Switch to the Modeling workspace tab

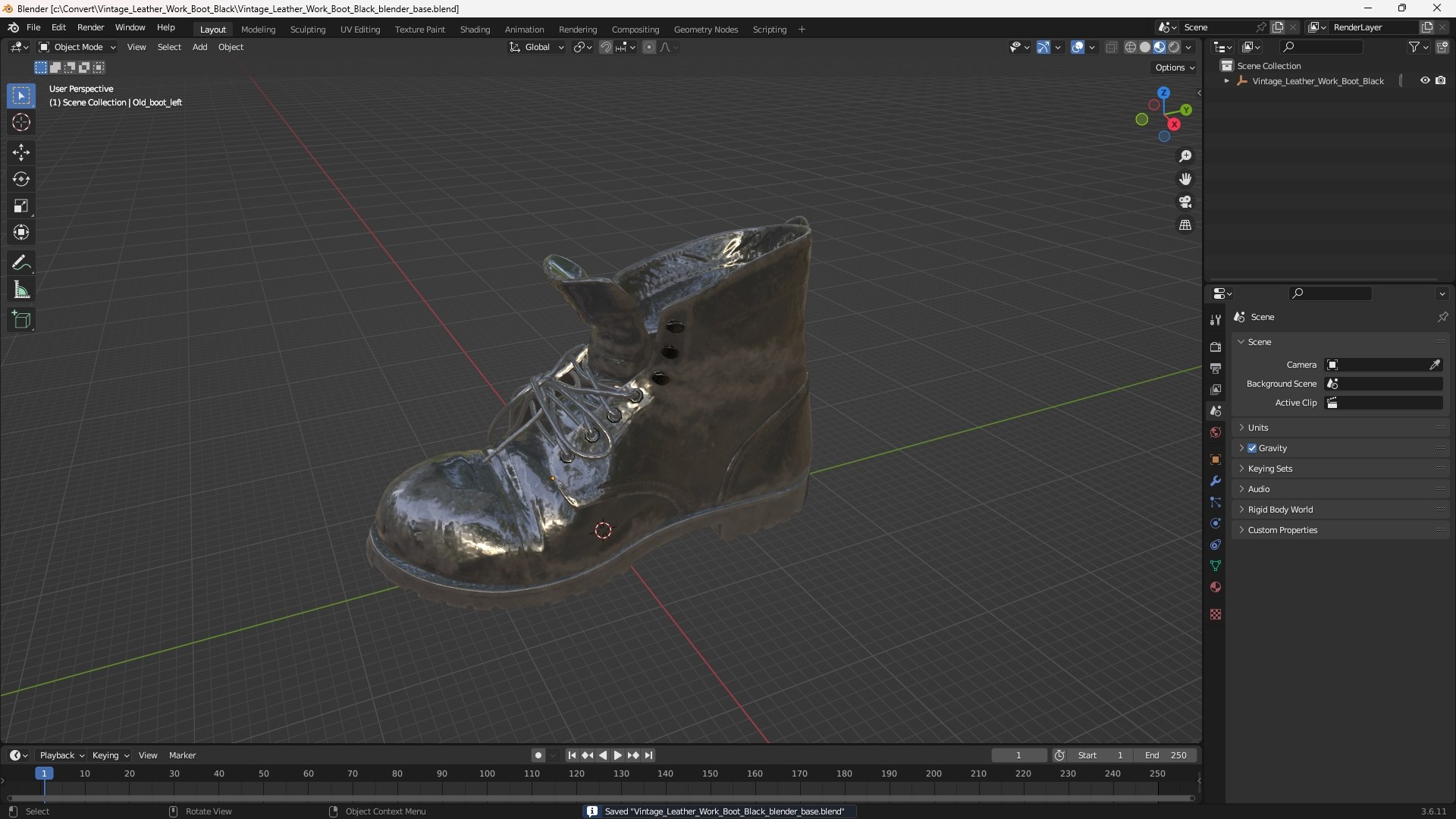pyautogui.click(x=258, y=30)
